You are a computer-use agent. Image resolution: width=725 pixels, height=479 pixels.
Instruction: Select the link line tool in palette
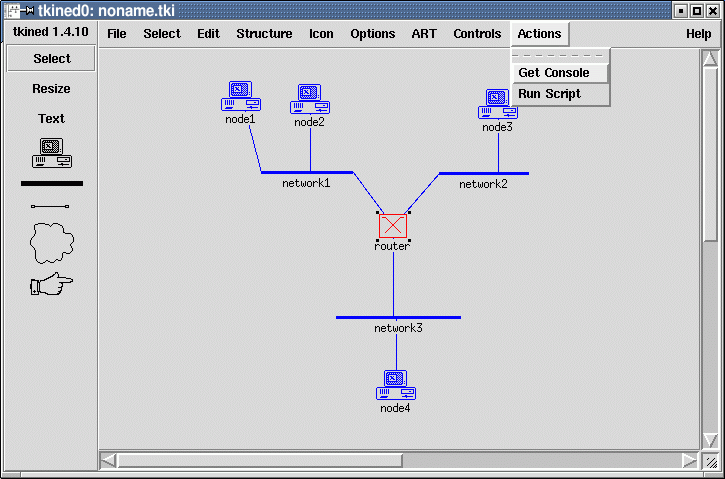(x=51, y=206)
